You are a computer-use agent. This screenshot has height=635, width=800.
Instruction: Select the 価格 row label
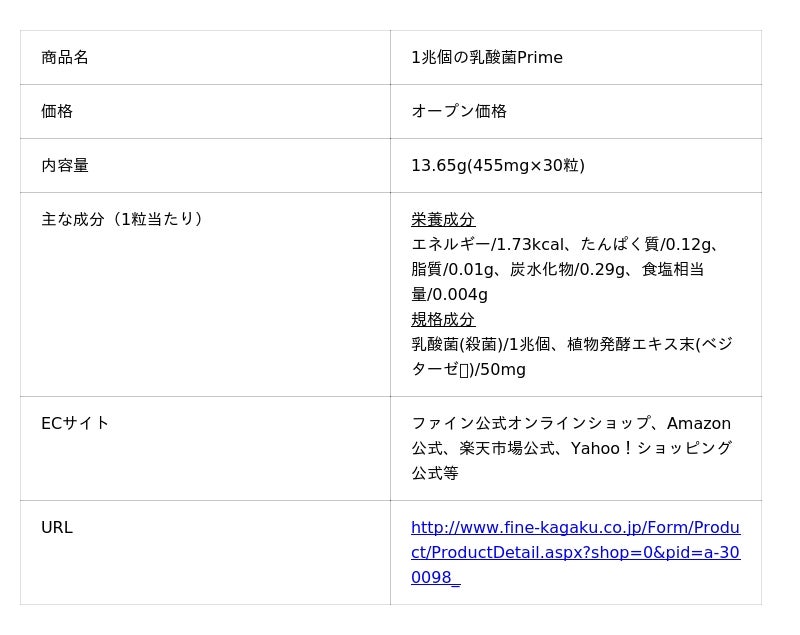click(x=57, y=111)
